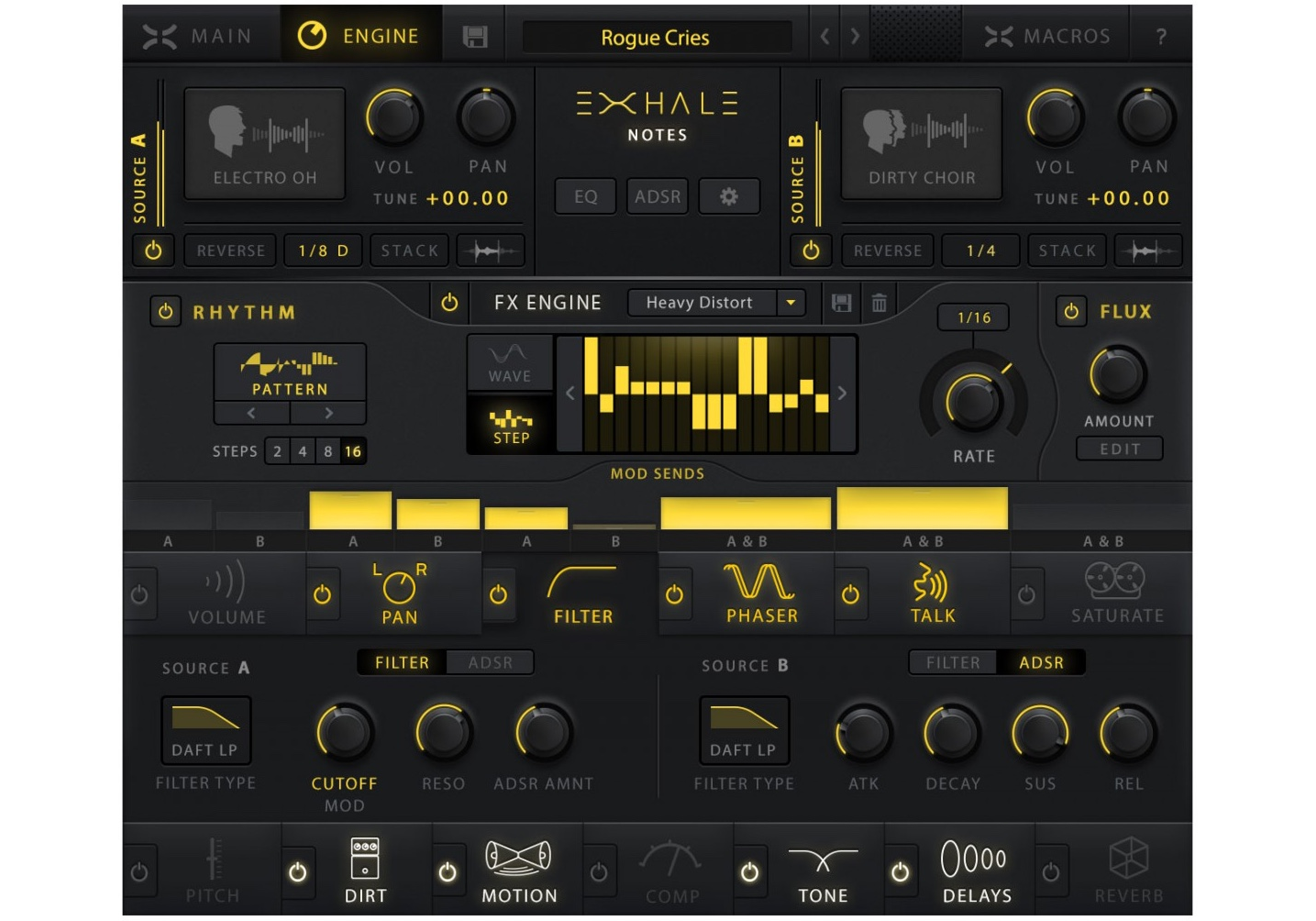Screen dimensions: 1316x921
Task: Turn on the Reverb effect power
Action: point(1051,872)
